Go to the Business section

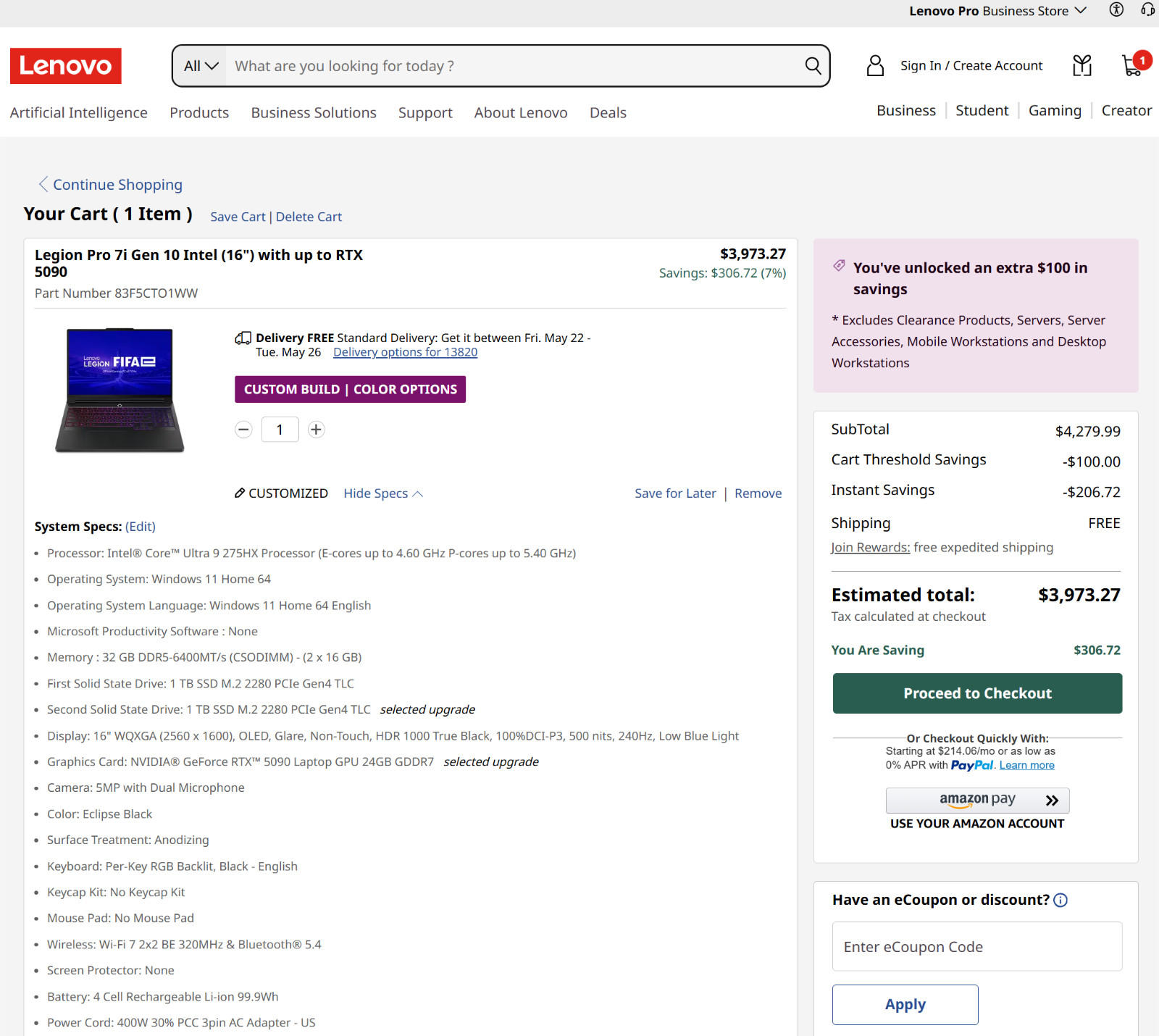906,111
